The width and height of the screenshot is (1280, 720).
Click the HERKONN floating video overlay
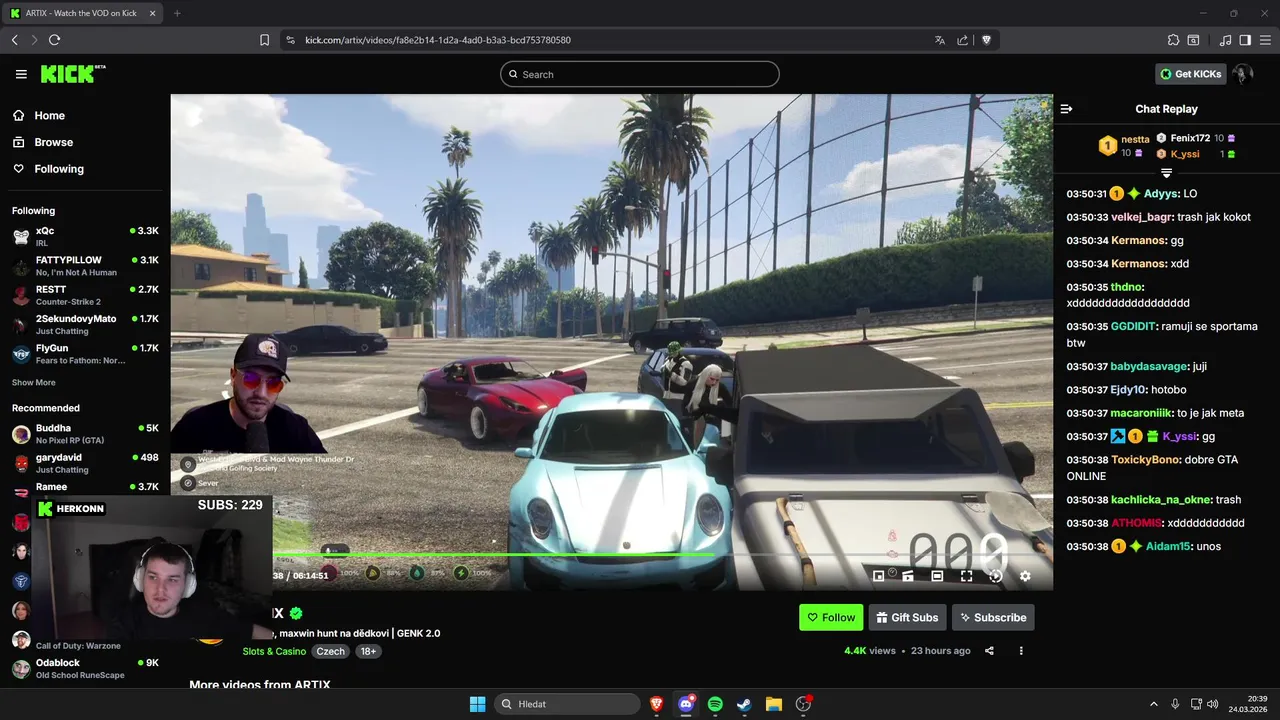point(152,566)
